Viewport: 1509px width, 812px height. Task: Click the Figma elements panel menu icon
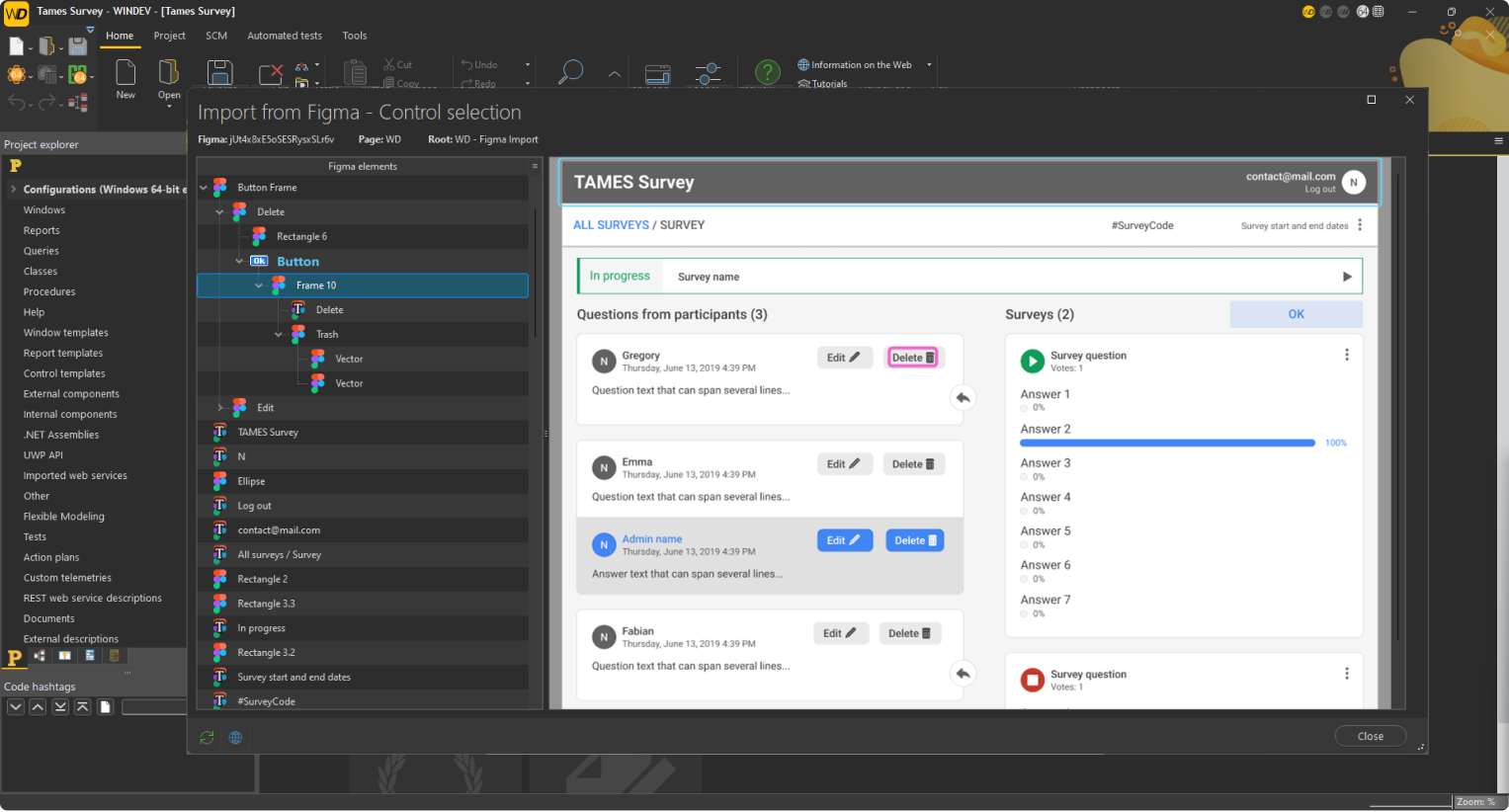coord(535,166)
